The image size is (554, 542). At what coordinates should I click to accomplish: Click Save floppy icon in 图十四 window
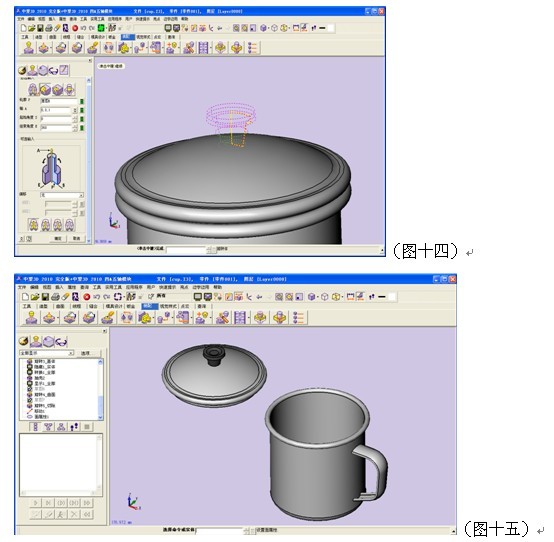pos(40,28)
